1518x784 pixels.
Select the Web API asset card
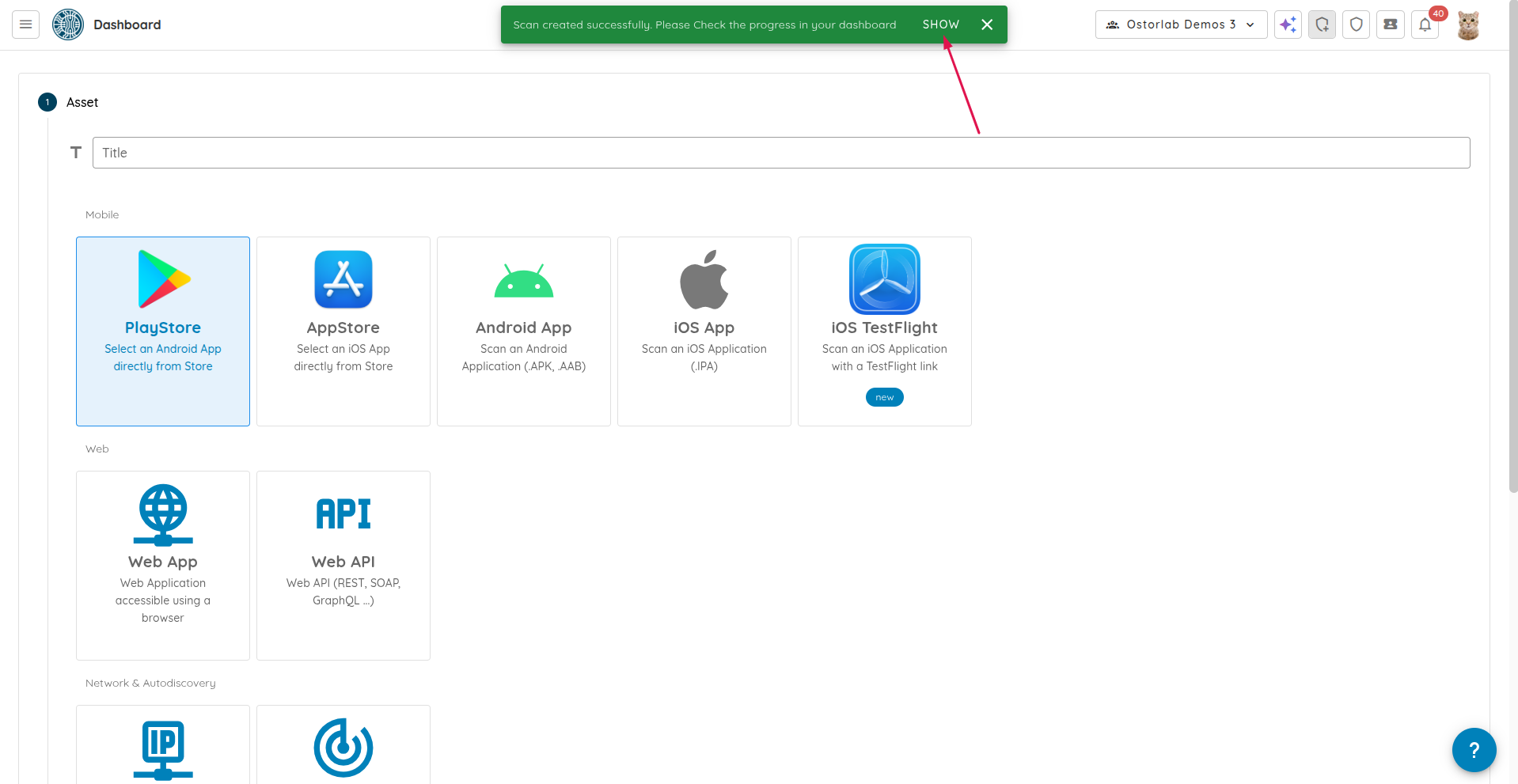[343, 565]
